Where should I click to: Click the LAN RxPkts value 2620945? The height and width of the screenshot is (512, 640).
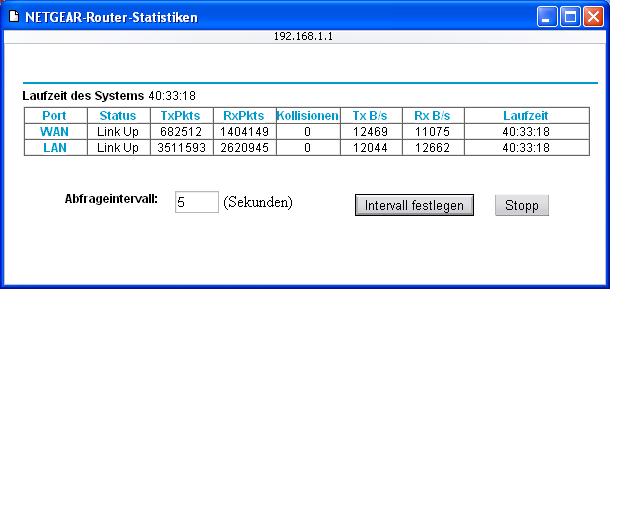(244, 148)
